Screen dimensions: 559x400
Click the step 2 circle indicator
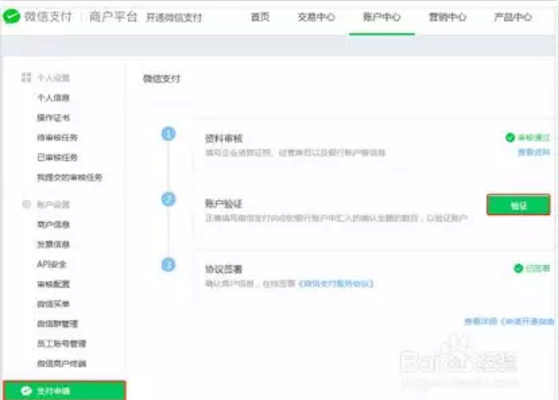(x=169, y=199)
